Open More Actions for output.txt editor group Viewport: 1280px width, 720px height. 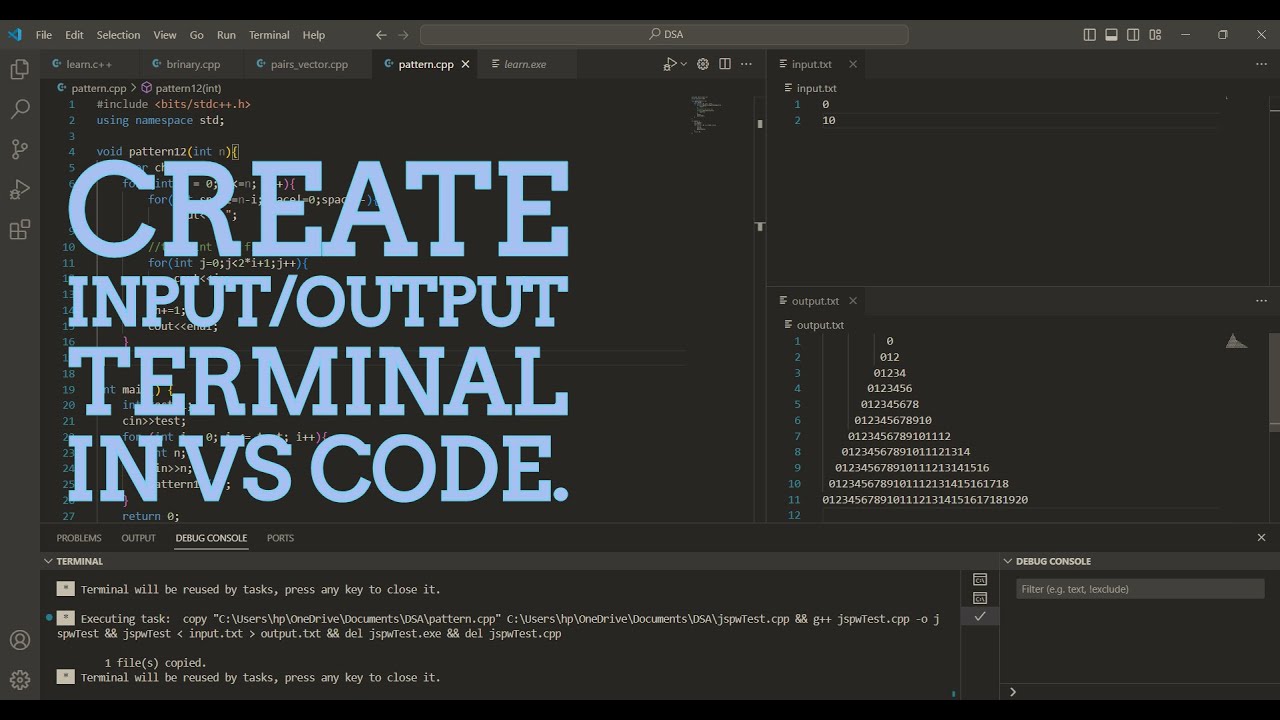tap(1261, 301)
